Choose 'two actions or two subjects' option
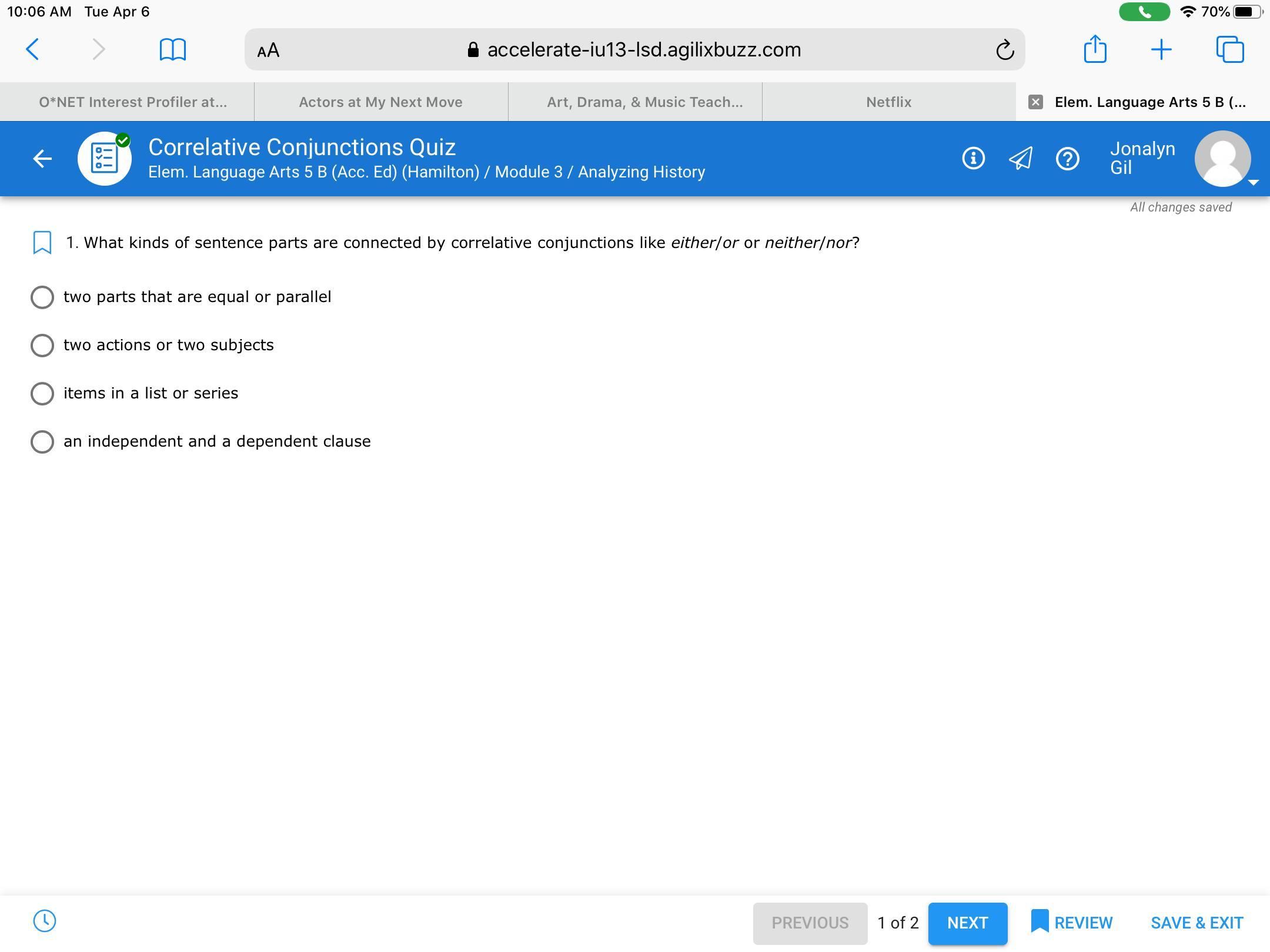1270x952 pixels. [42, 346]
